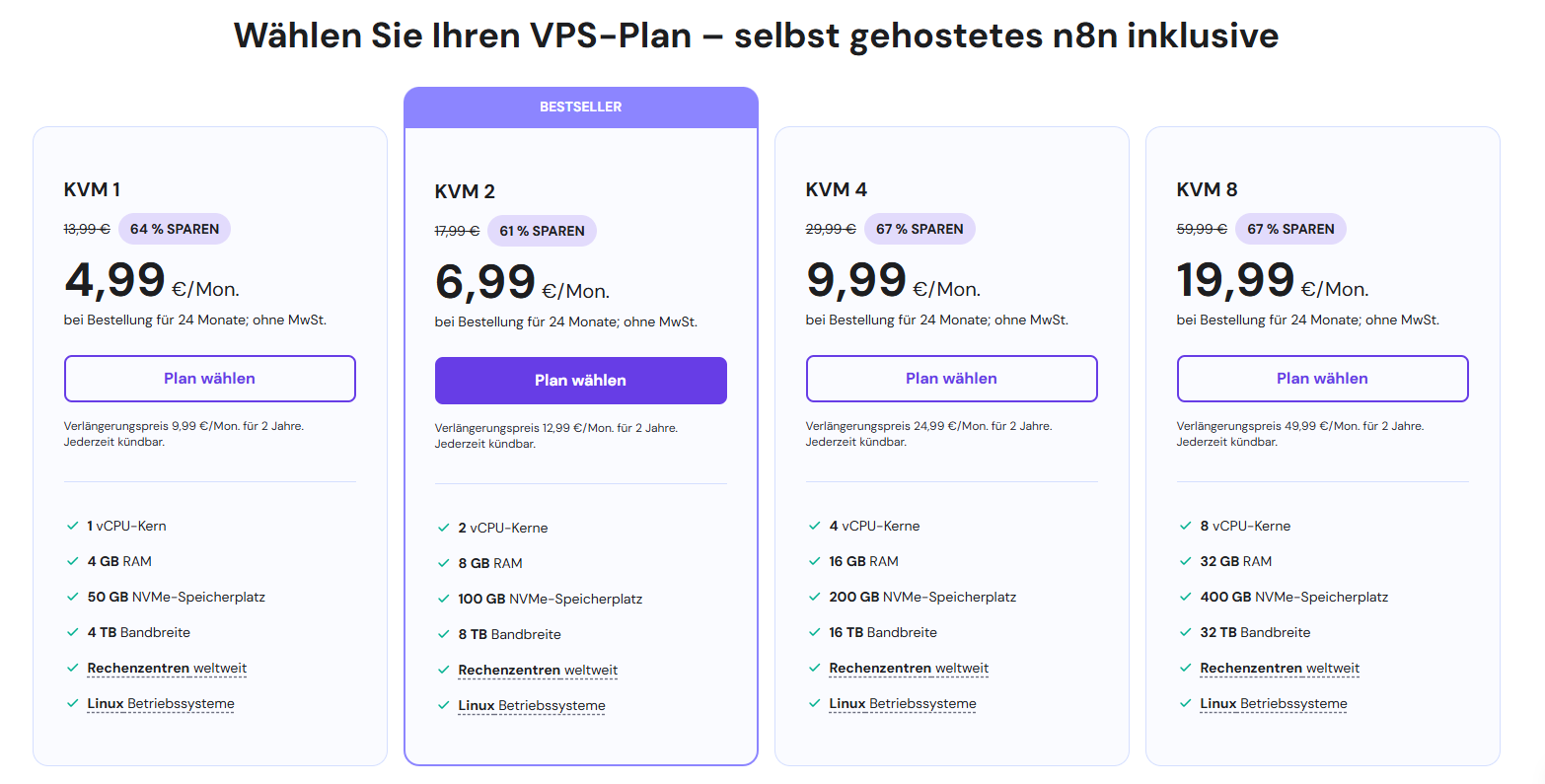Click the purple "Plan wählen" button under KVM 2
1545x784 pixels.
coord(580,380)
